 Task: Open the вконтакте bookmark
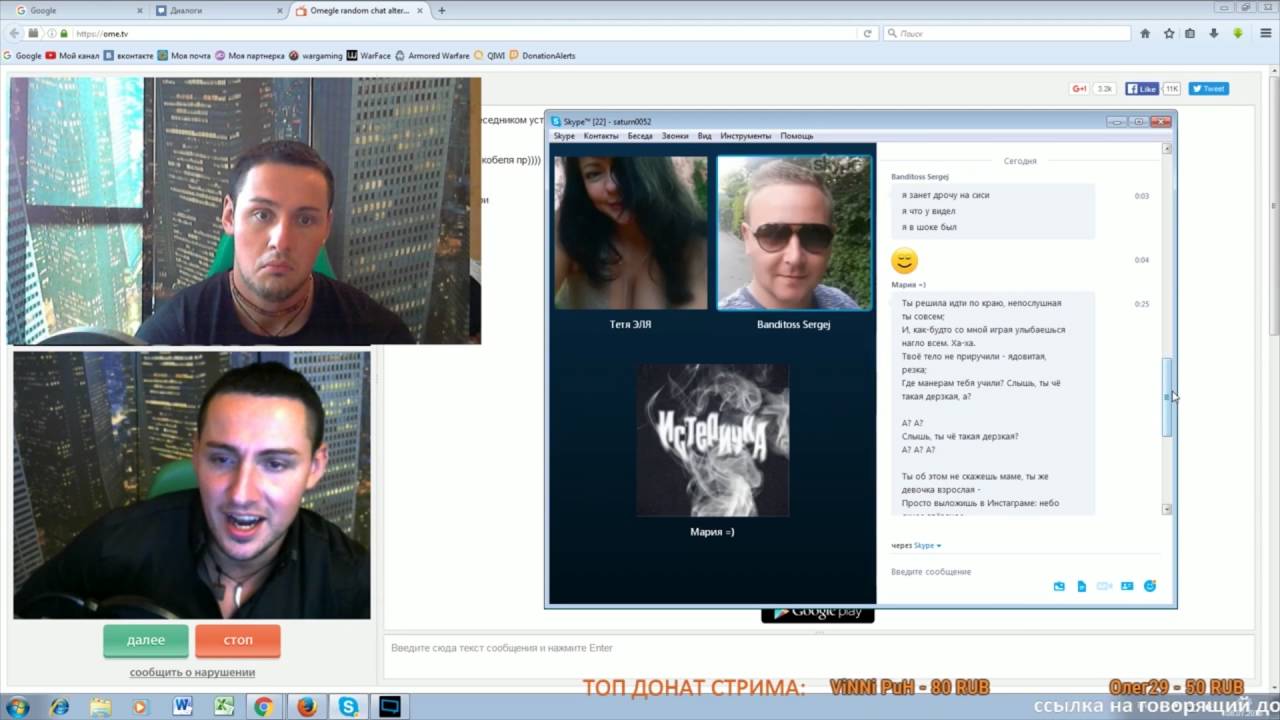(128, 56)
